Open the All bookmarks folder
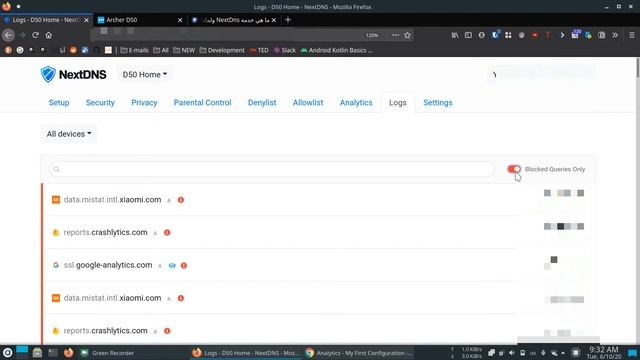 point(161,50)
